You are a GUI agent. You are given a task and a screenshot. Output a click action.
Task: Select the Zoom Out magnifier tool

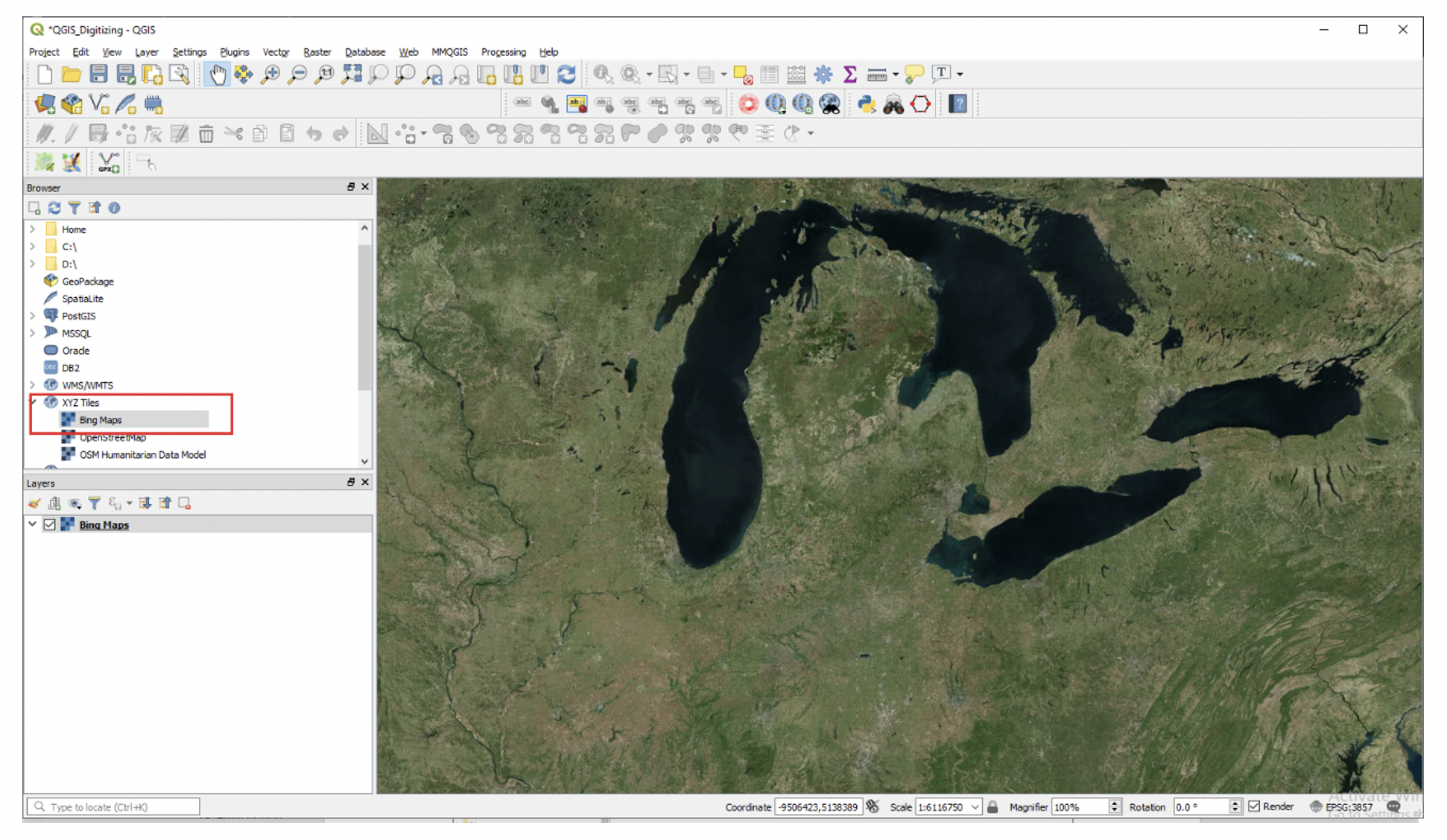pos(297,74)
